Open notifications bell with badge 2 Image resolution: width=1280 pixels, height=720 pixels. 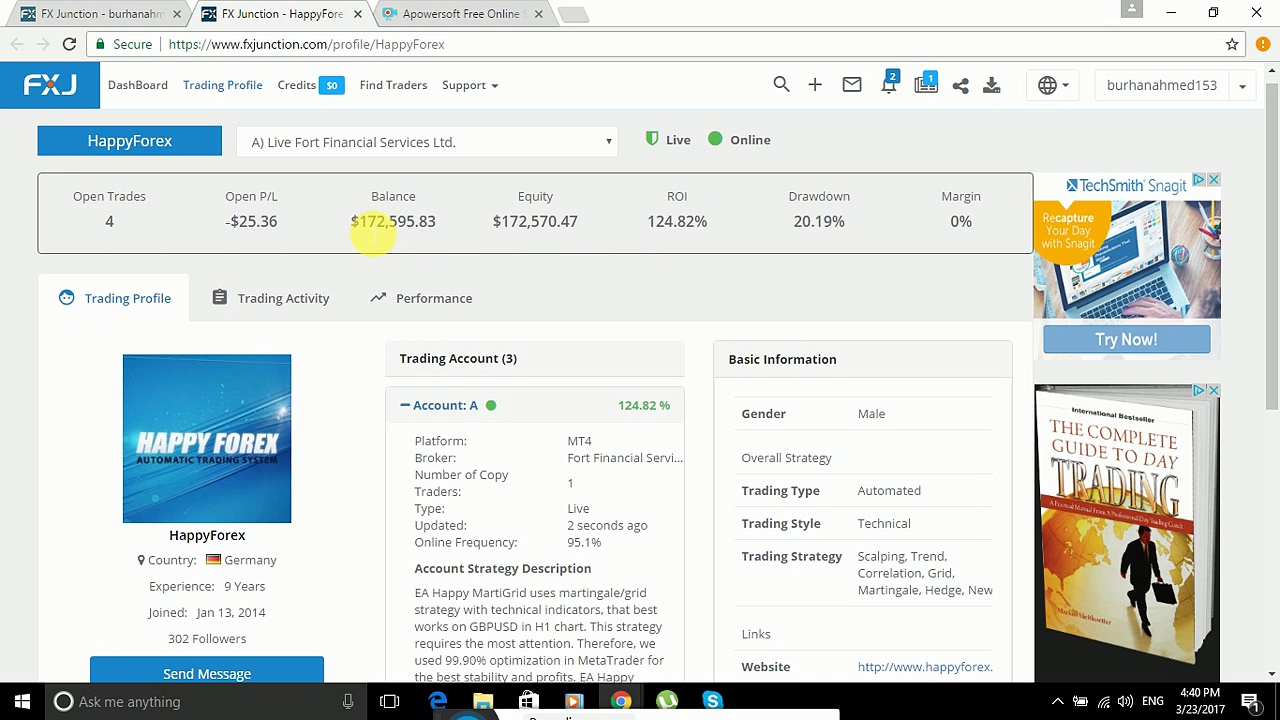click(x=889, y=84)
